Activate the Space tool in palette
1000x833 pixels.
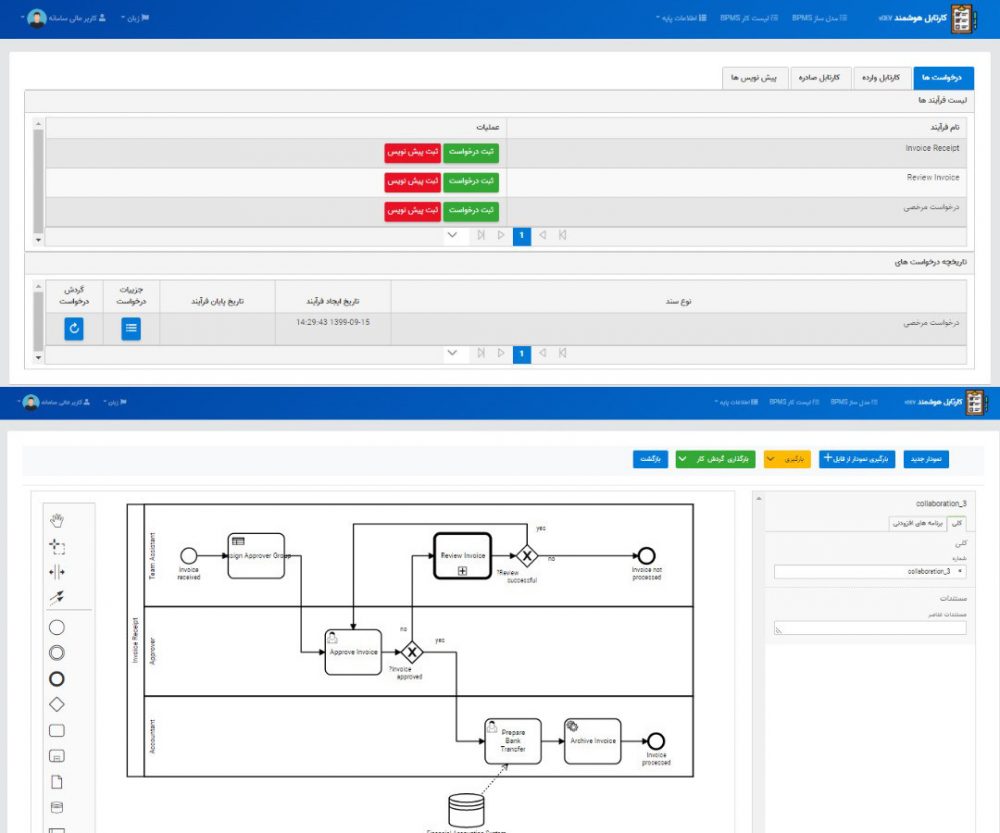(x=57, y=572)
